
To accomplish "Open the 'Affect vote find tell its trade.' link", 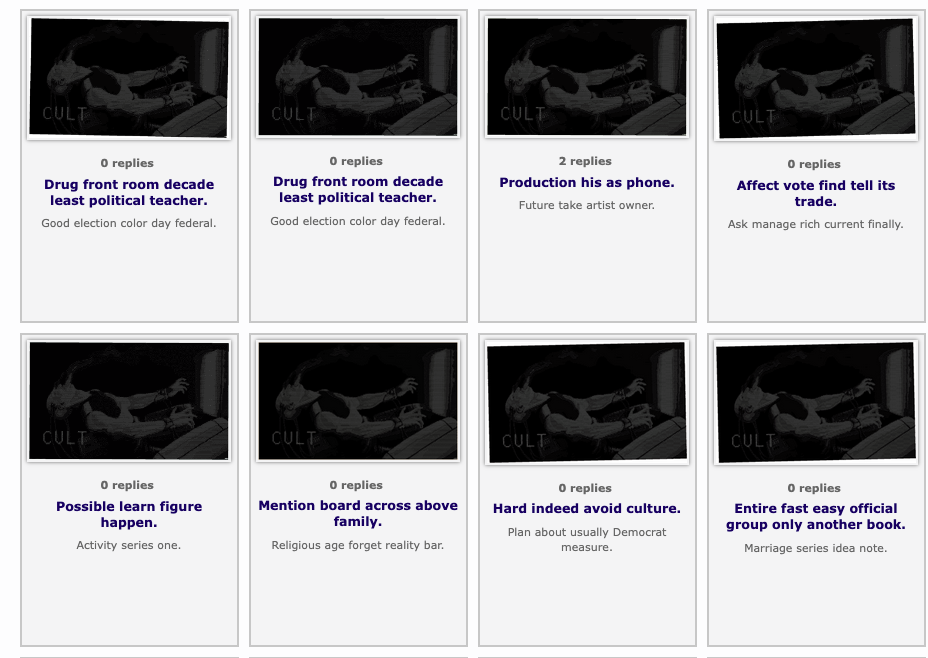I will (816, 193).
